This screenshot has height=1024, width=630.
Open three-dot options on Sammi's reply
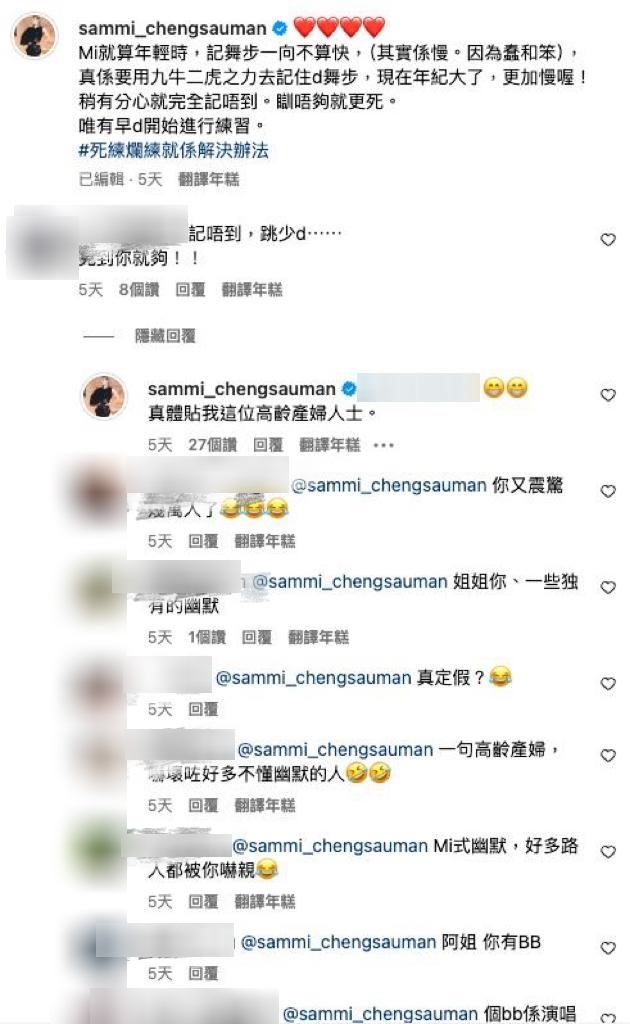pyautogui.click(x=383, y=445)
